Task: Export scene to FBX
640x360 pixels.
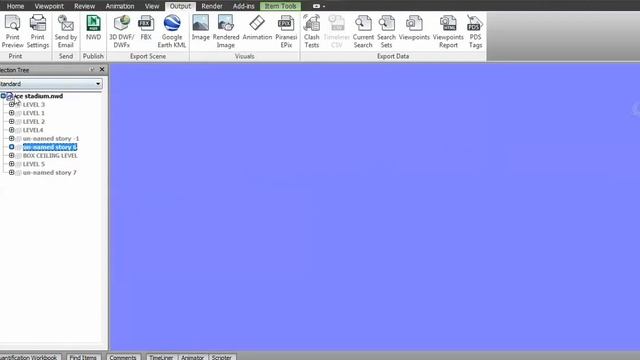Action: 146,28
